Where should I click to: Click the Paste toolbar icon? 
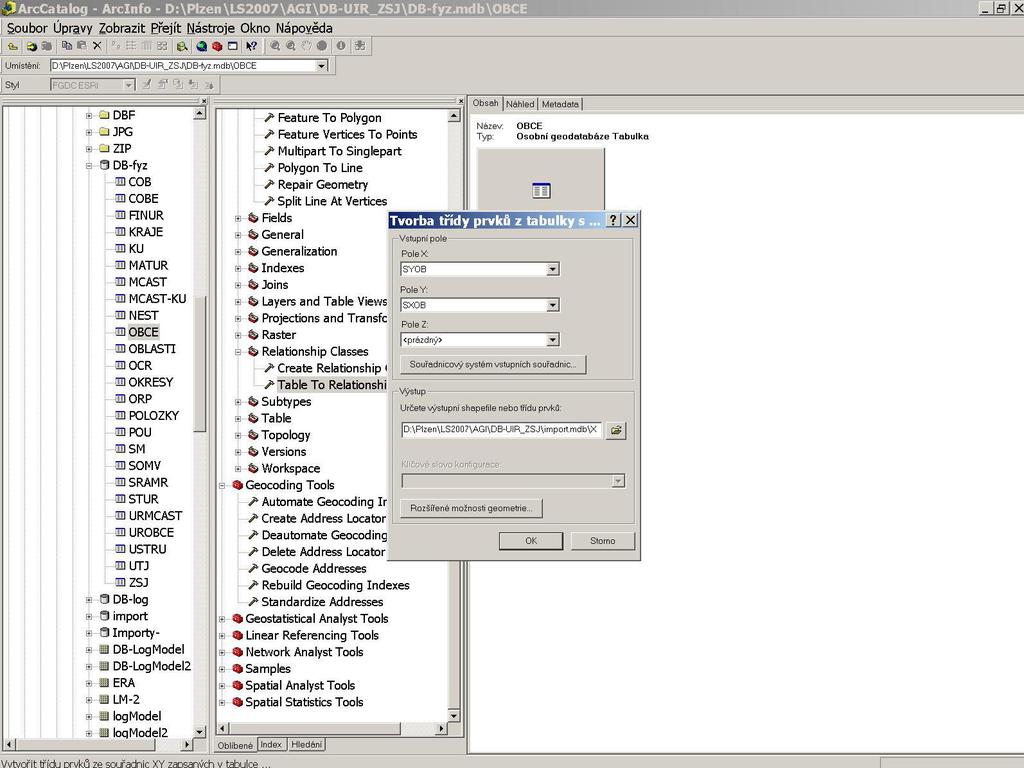[82, 46]
